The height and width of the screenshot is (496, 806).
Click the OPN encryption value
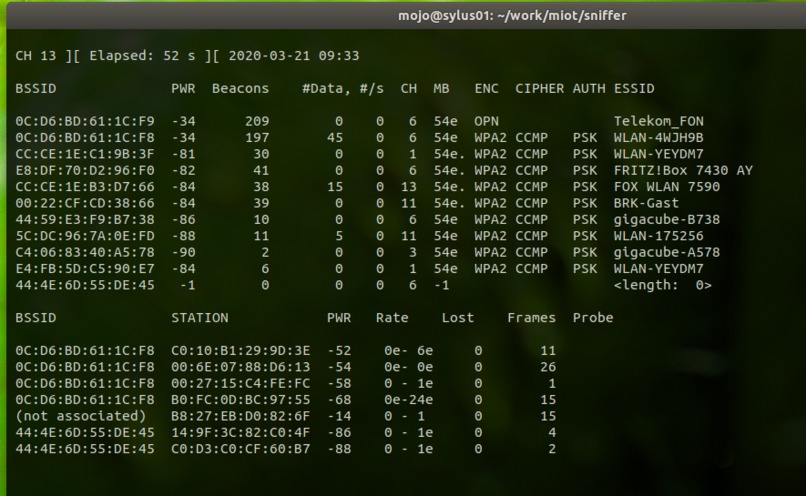[x=486, y=121]
